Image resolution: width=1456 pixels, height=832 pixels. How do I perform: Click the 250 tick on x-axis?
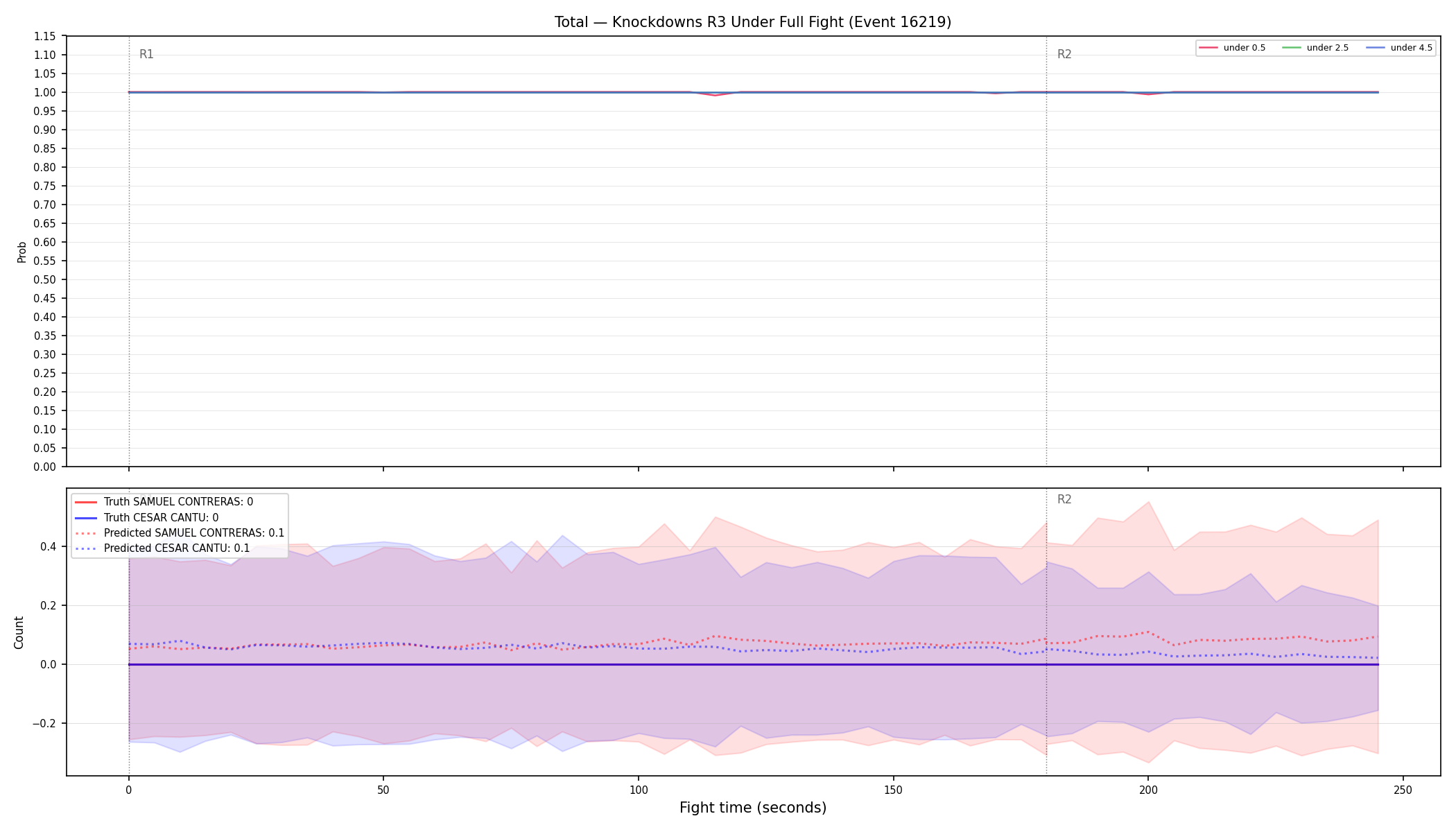(1403, 790)
